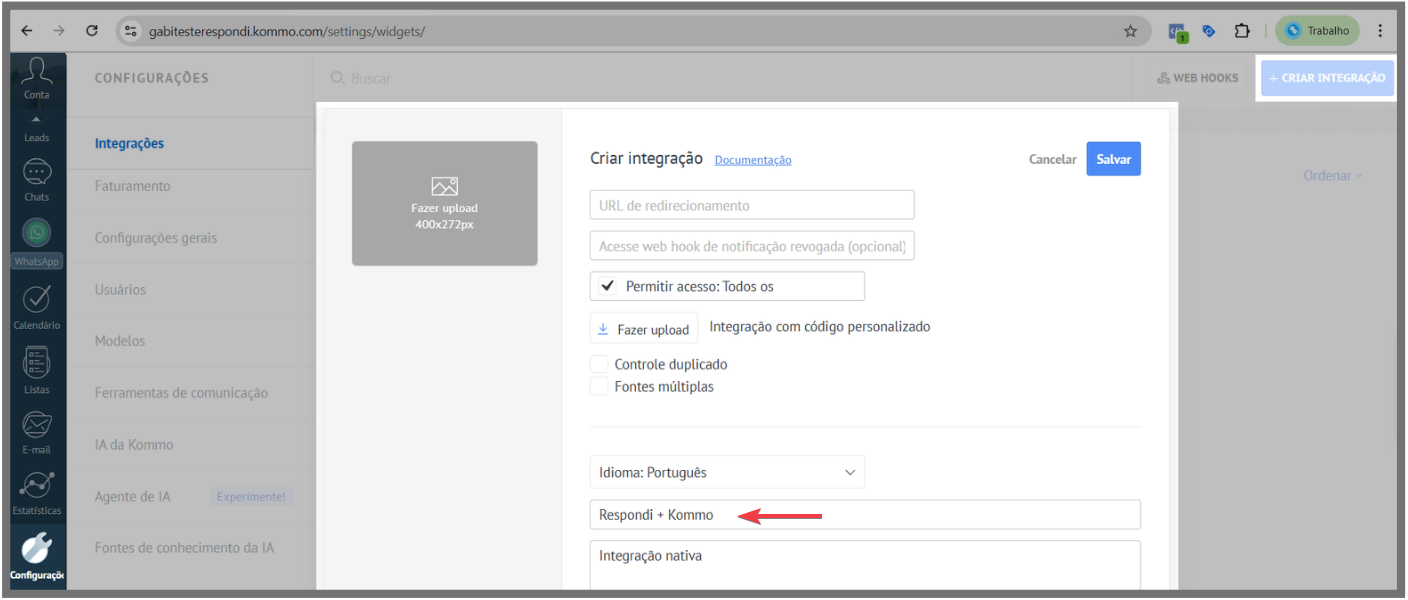Enable Fontes múltiplas checkbox

click(x=599, y=386)
